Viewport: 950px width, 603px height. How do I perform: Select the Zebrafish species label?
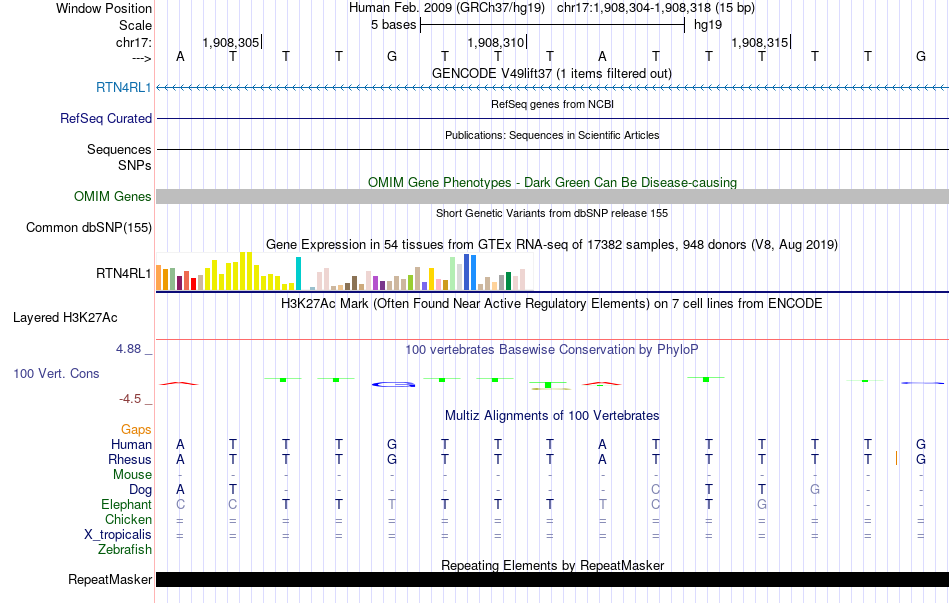(x=125, y=549)
